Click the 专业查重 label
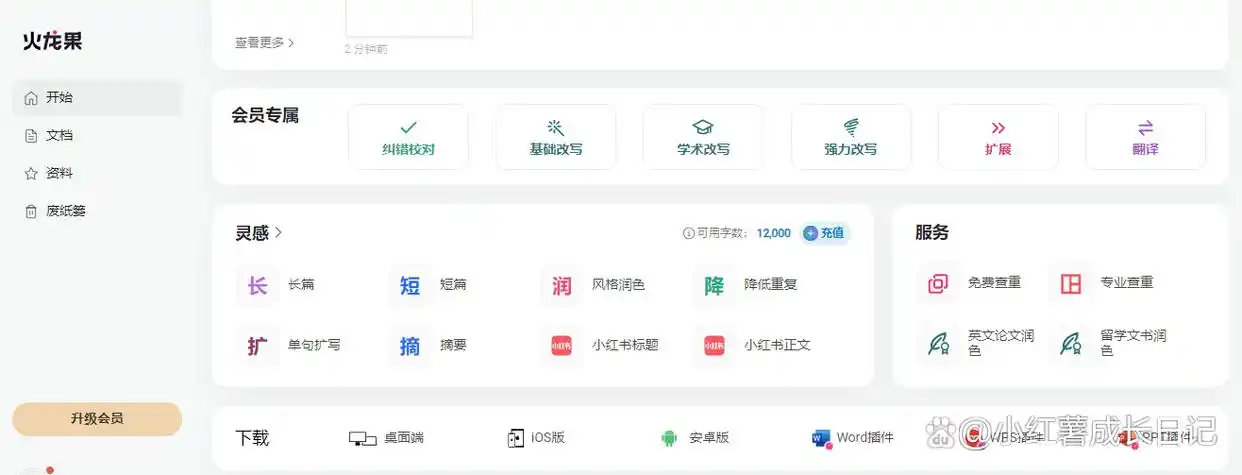This screenshot has width=1242, height=475. pos(1126,283)
